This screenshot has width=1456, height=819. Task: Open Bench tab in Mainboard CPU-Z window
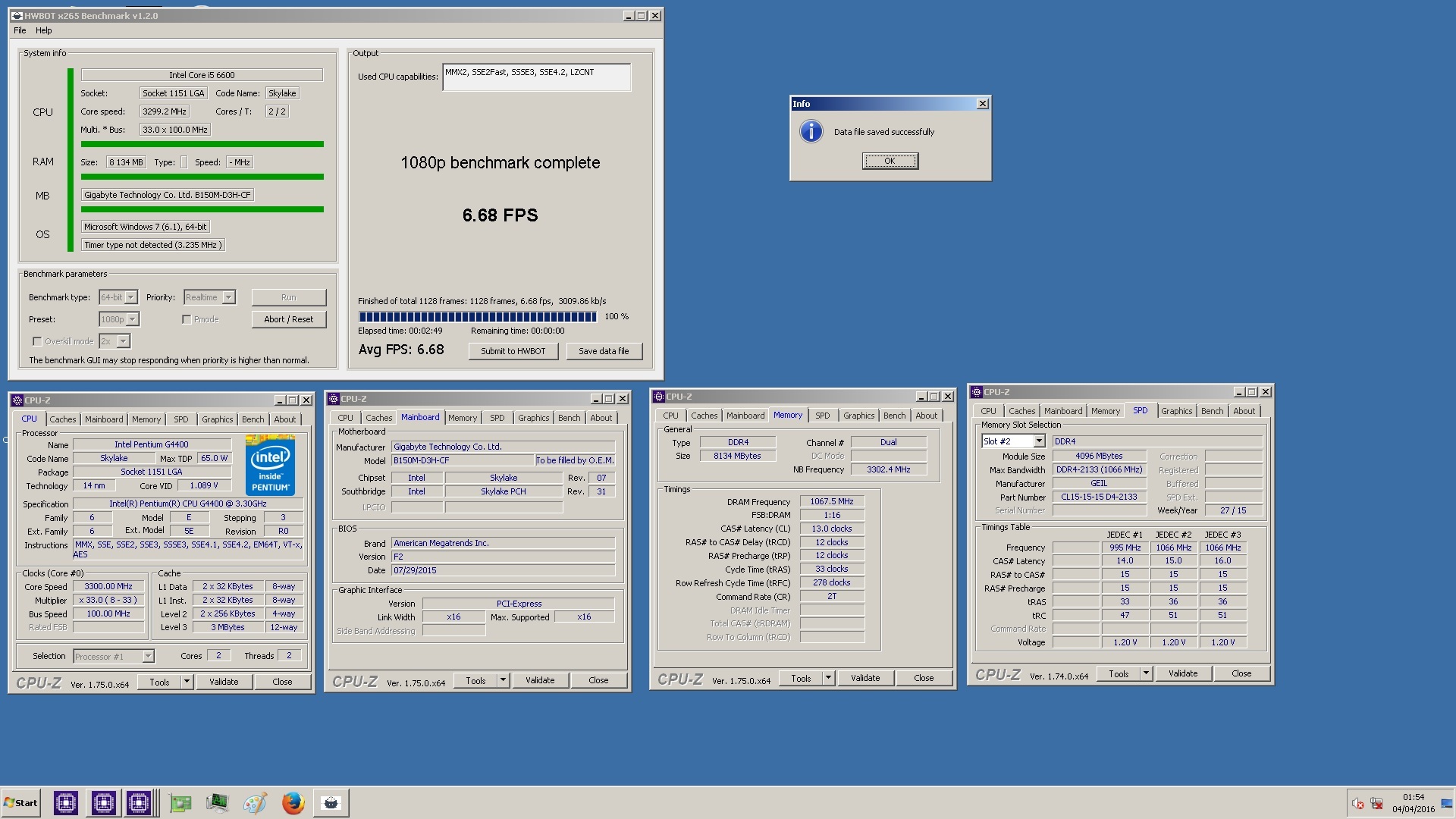click(x=569, y=418)
